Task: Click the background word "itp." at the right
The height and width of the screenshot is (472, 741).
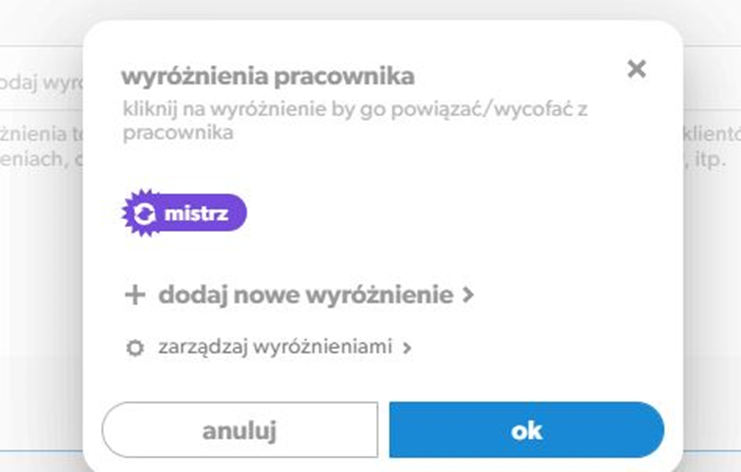Action: [710, 160]
